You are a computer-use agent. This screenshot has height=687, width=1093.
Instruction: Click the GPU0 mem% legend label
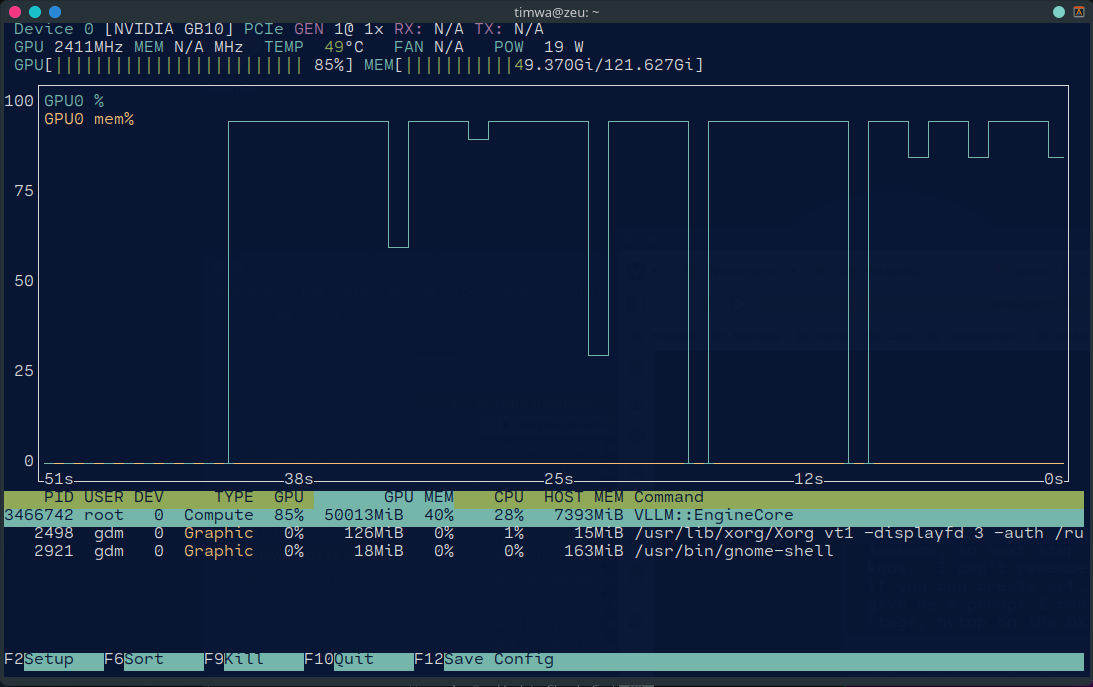tap(89, 119)
